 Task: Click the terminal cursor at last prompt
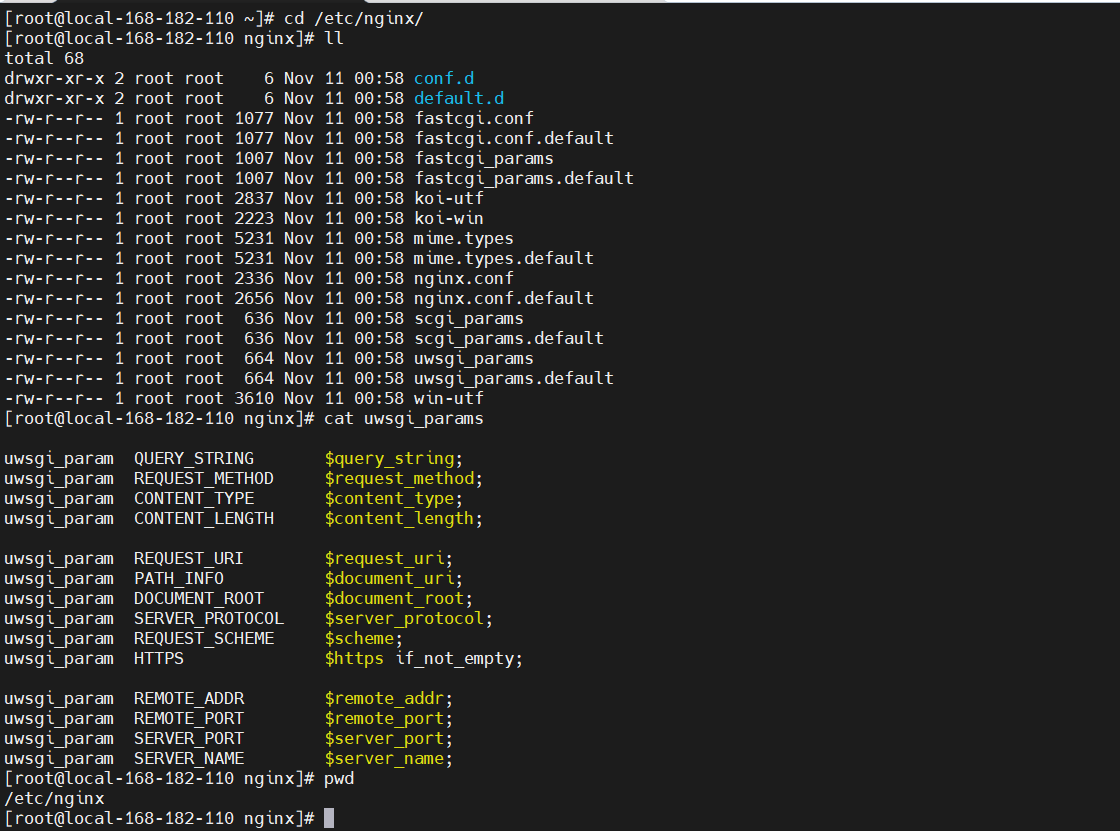coord(329,818)
